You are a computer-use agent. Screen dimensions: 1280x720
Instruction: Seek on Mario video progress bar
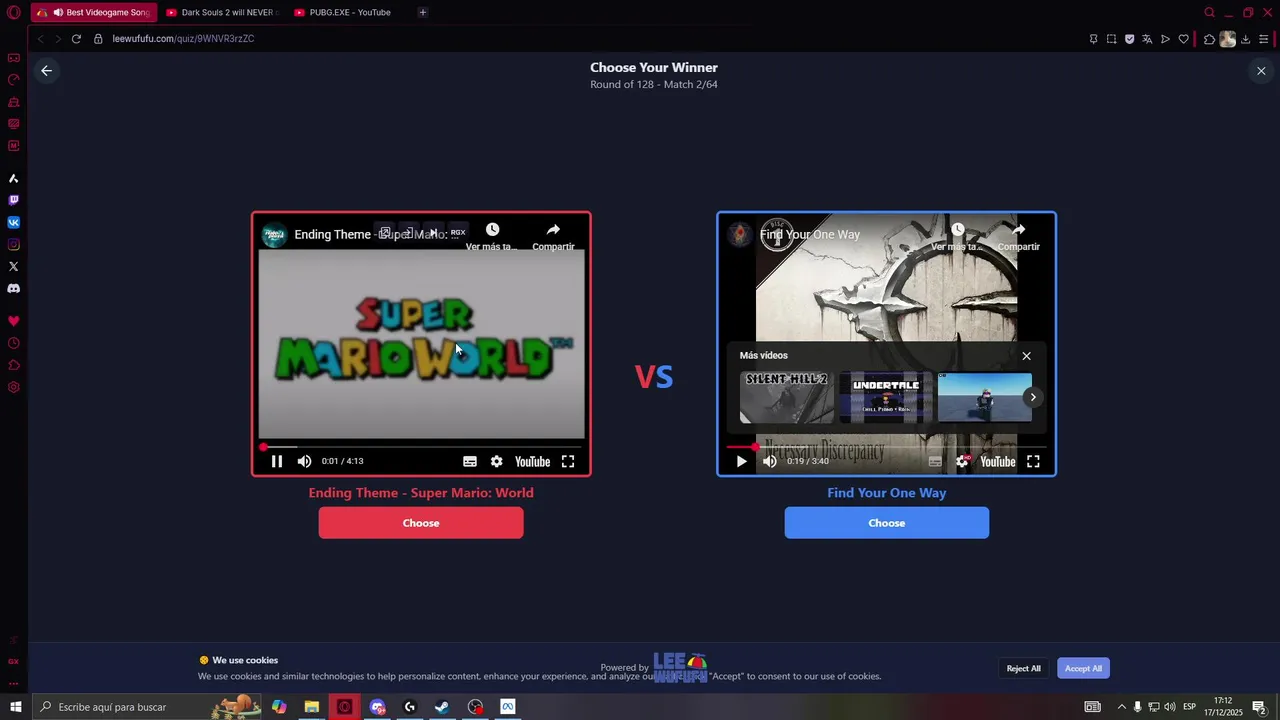pyautogui.click(x=421, y=447)
